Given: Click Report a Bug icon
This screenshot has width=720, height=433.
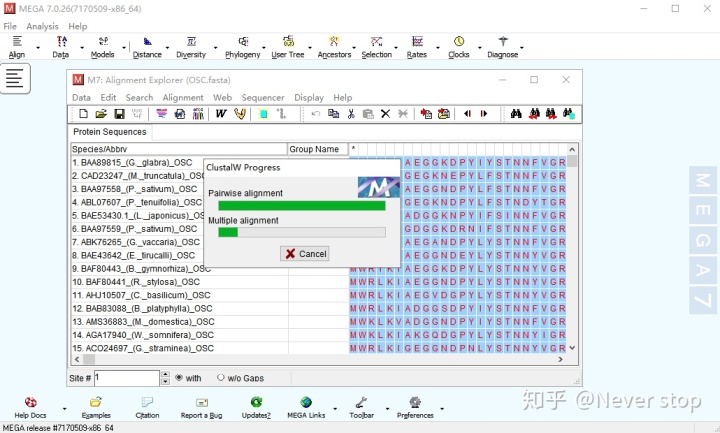Looking at the screenshot, I should [202, 407].
